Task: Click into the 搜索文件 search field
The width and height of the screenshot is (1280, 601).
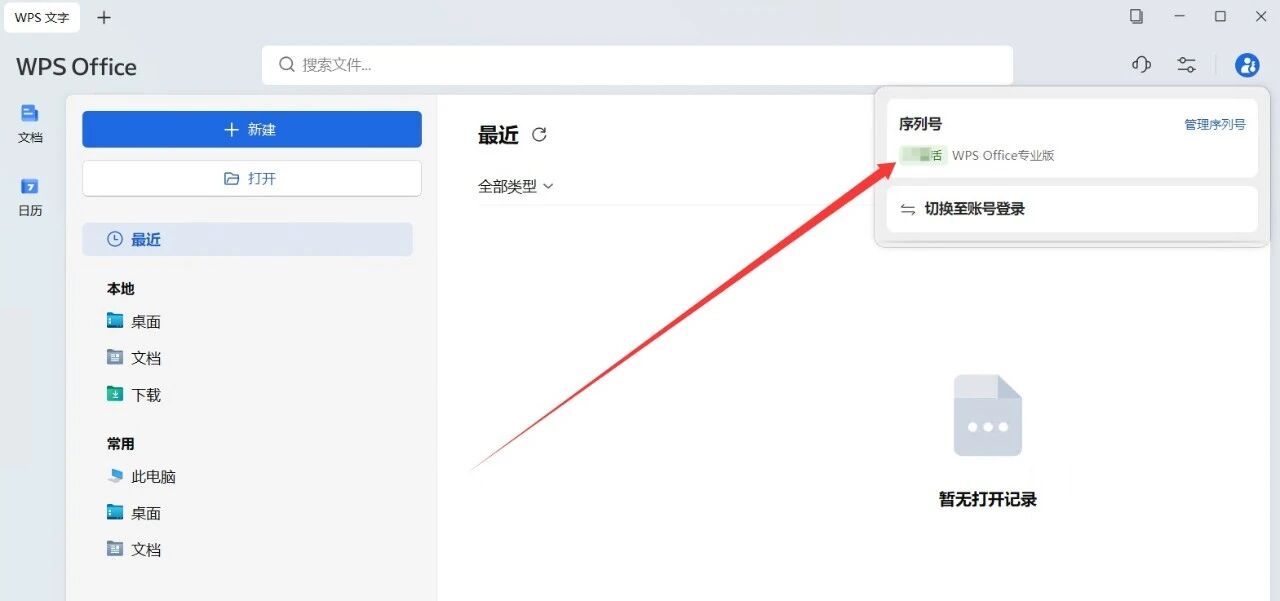Action: (637, 65)
